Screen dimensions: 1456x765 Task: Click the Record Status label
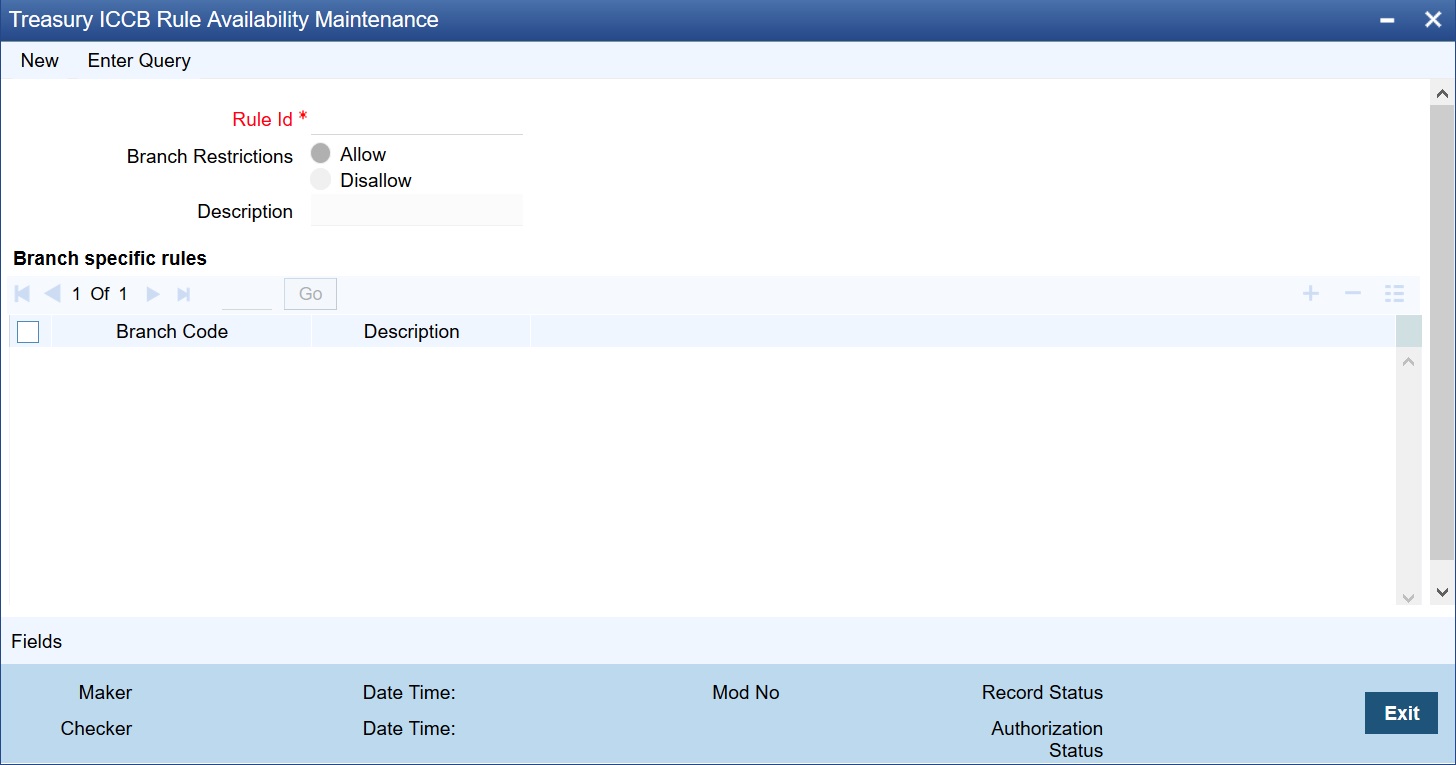(x=1043, y=693)
